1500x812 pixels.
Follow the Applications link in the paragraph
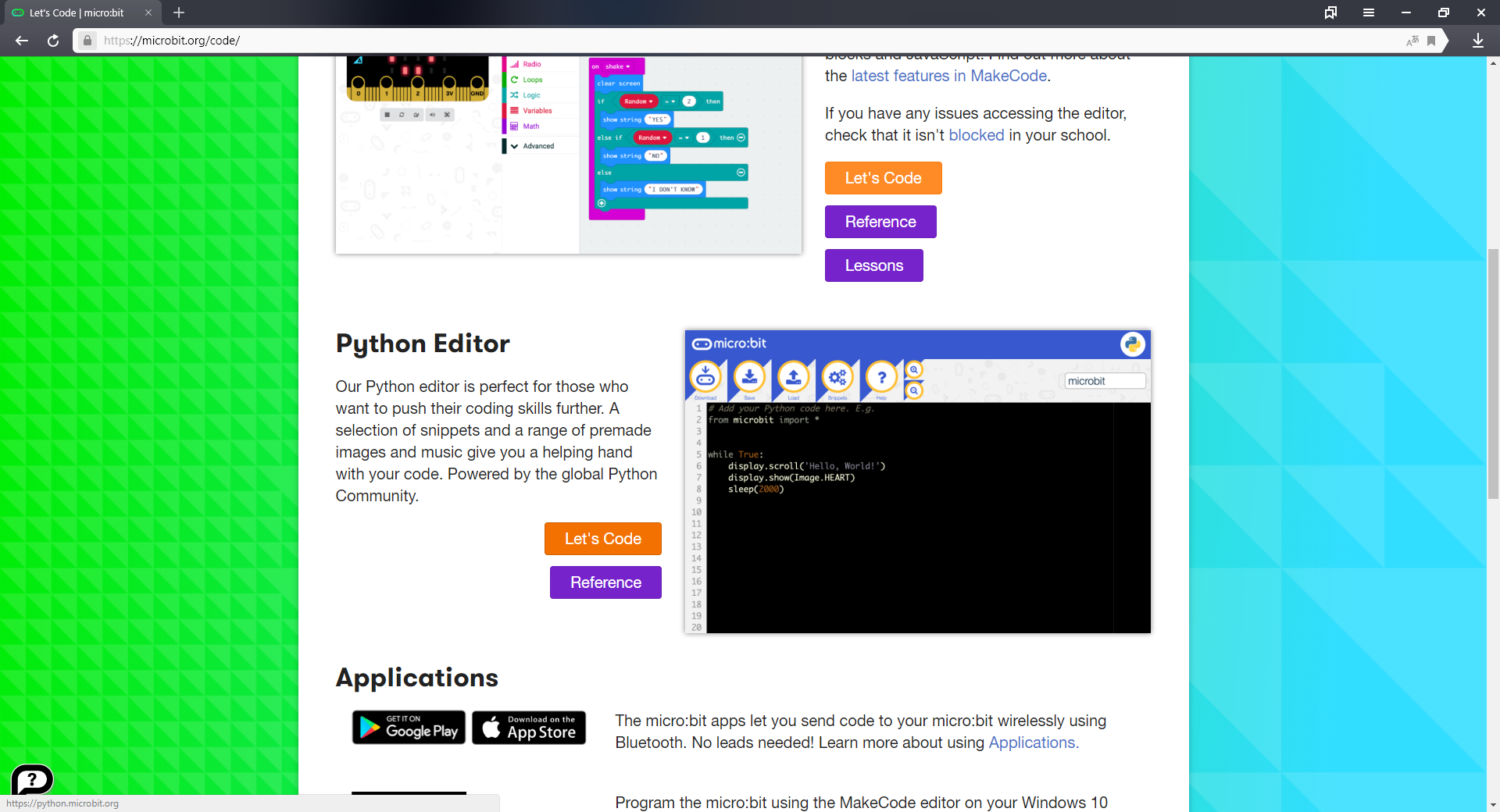click(x=1034, y=743)
